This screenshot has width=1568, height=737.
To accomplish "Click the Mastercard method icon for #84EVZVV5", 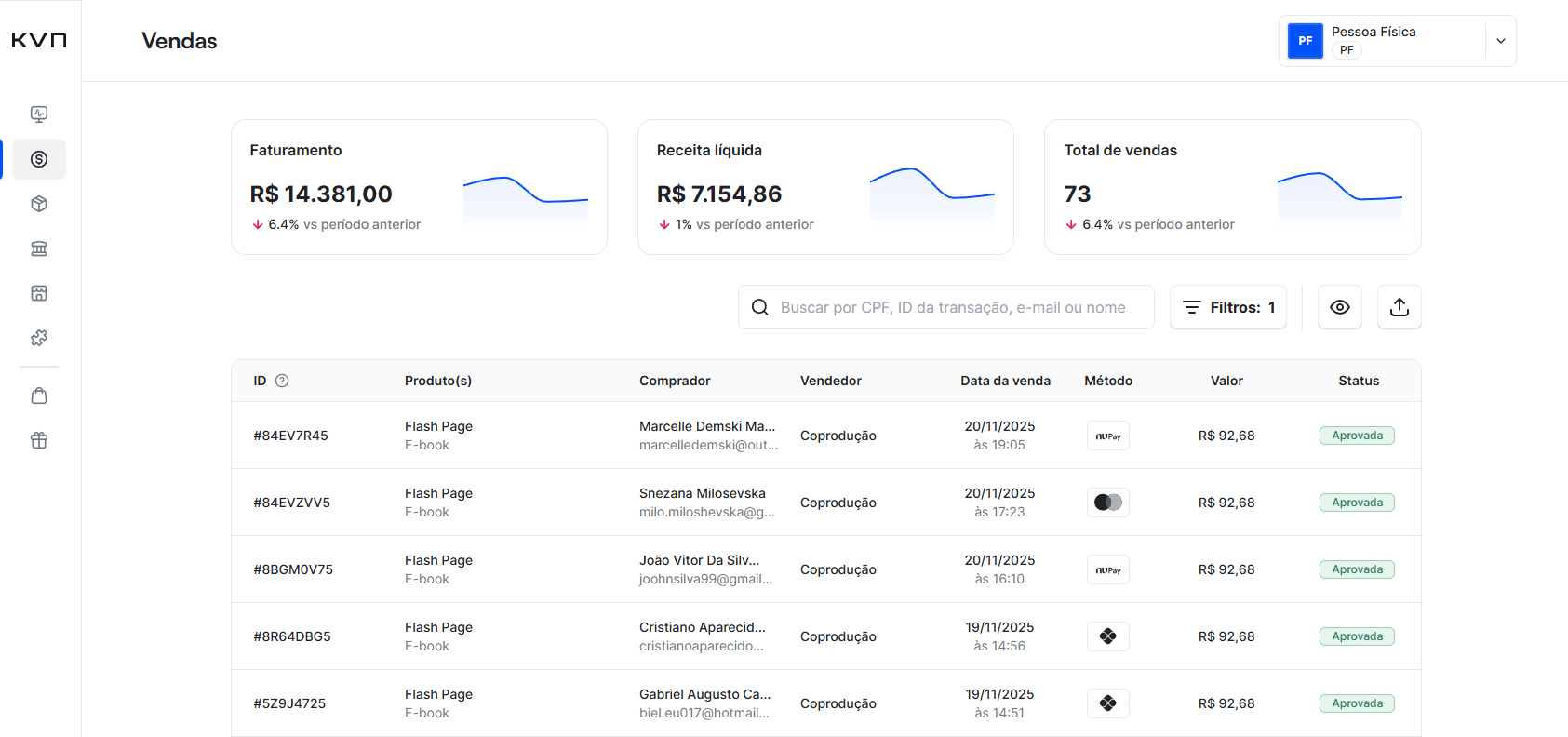I will click(x=1108, y=502).
